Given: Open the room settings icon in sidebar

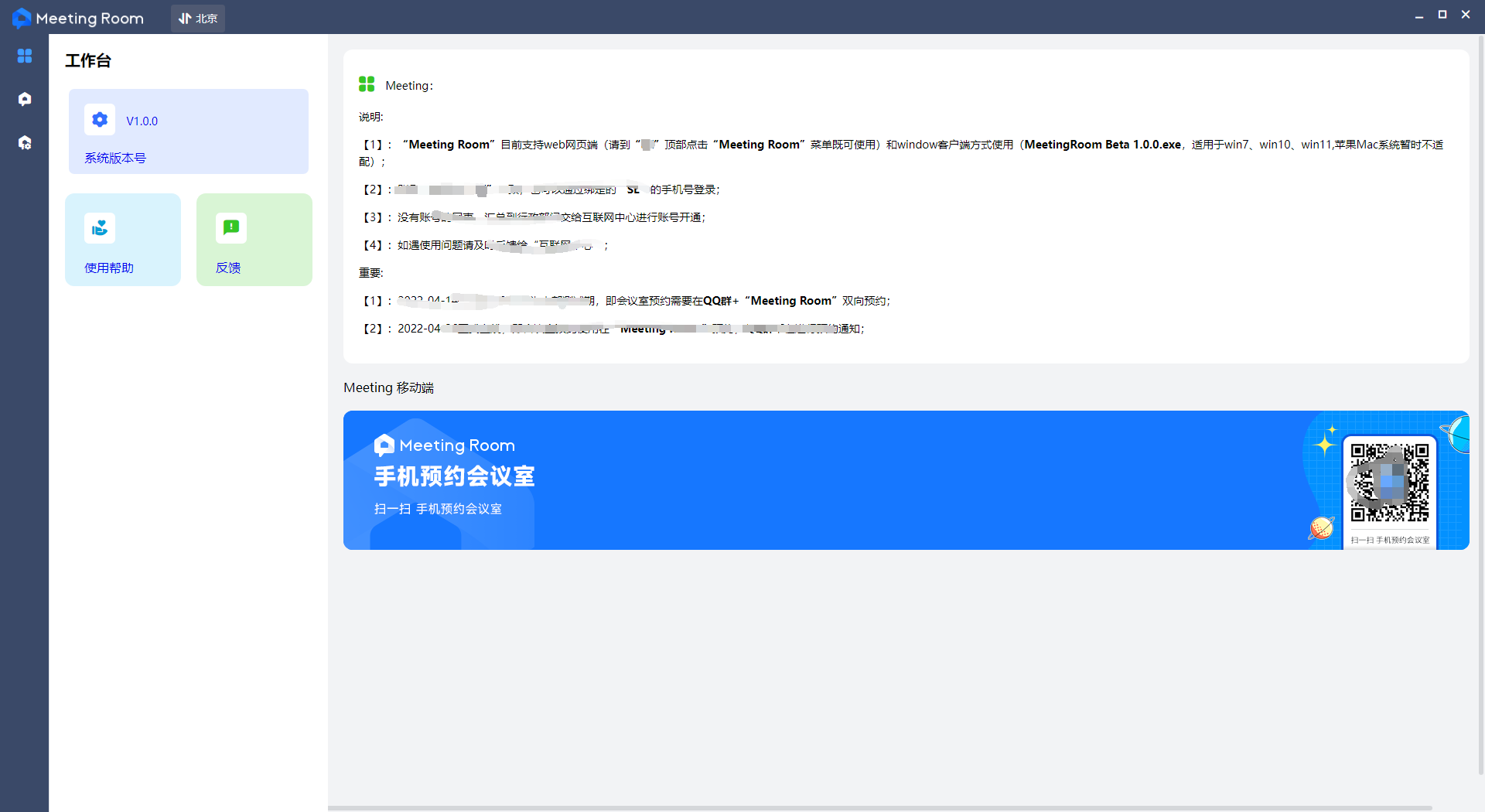Looking at the screenshot, I should coord(25,142).
